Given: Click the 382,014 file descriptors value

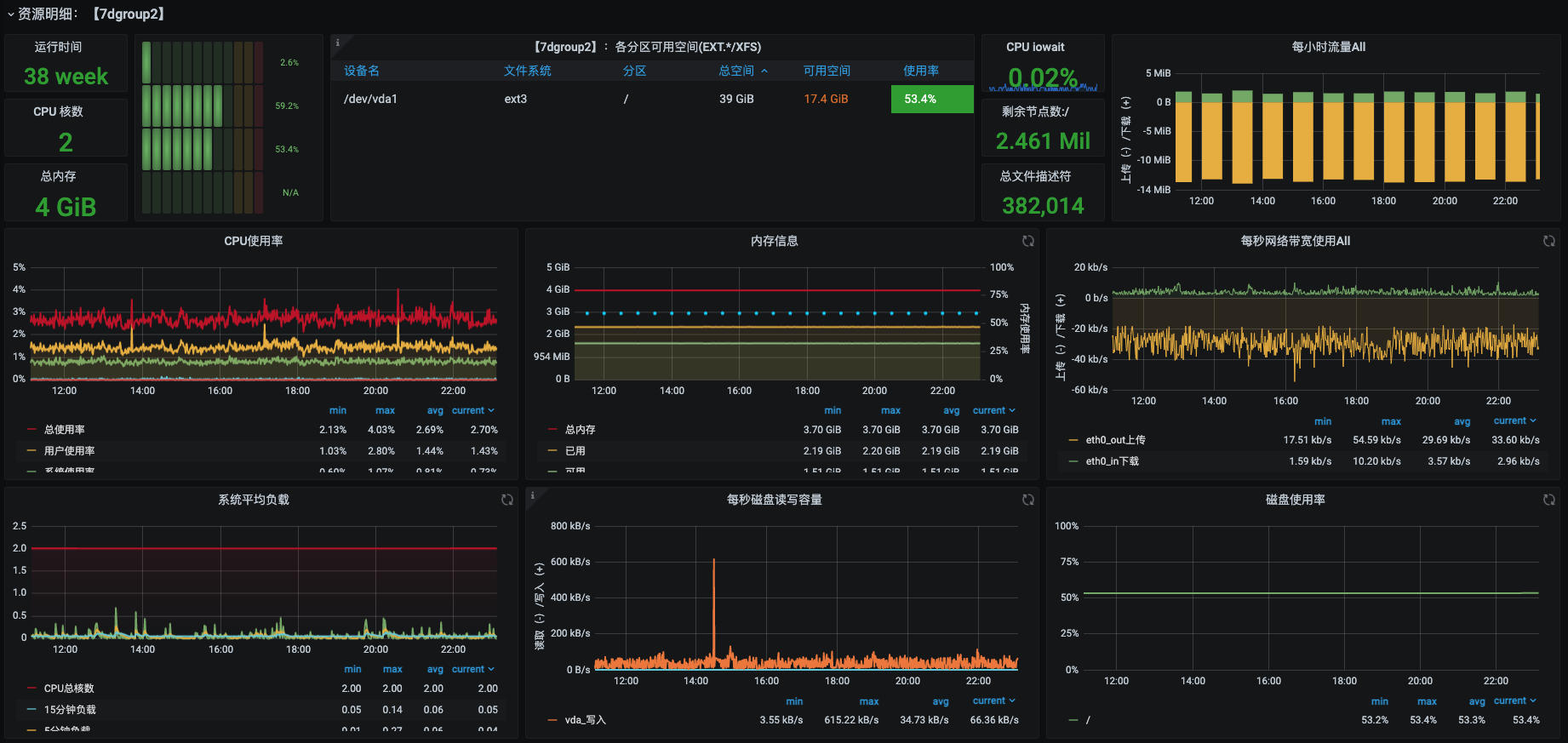Looking at the screenshot, I should pyautogui.click(x=1043, y=206).
